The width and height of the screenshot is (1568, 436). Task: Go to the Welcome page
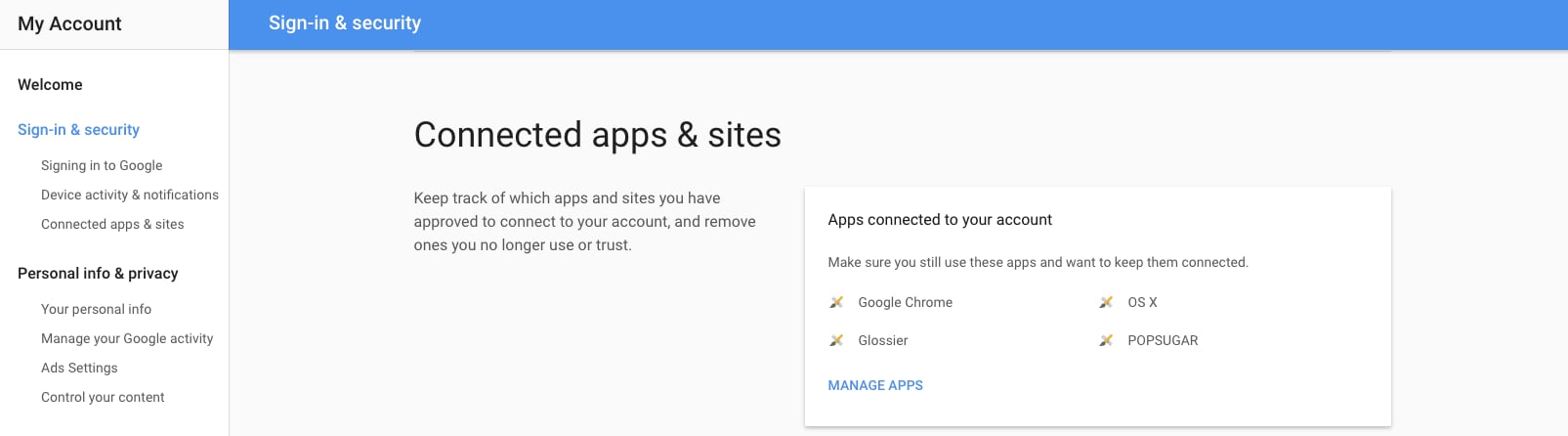click(x=50, y=85)
